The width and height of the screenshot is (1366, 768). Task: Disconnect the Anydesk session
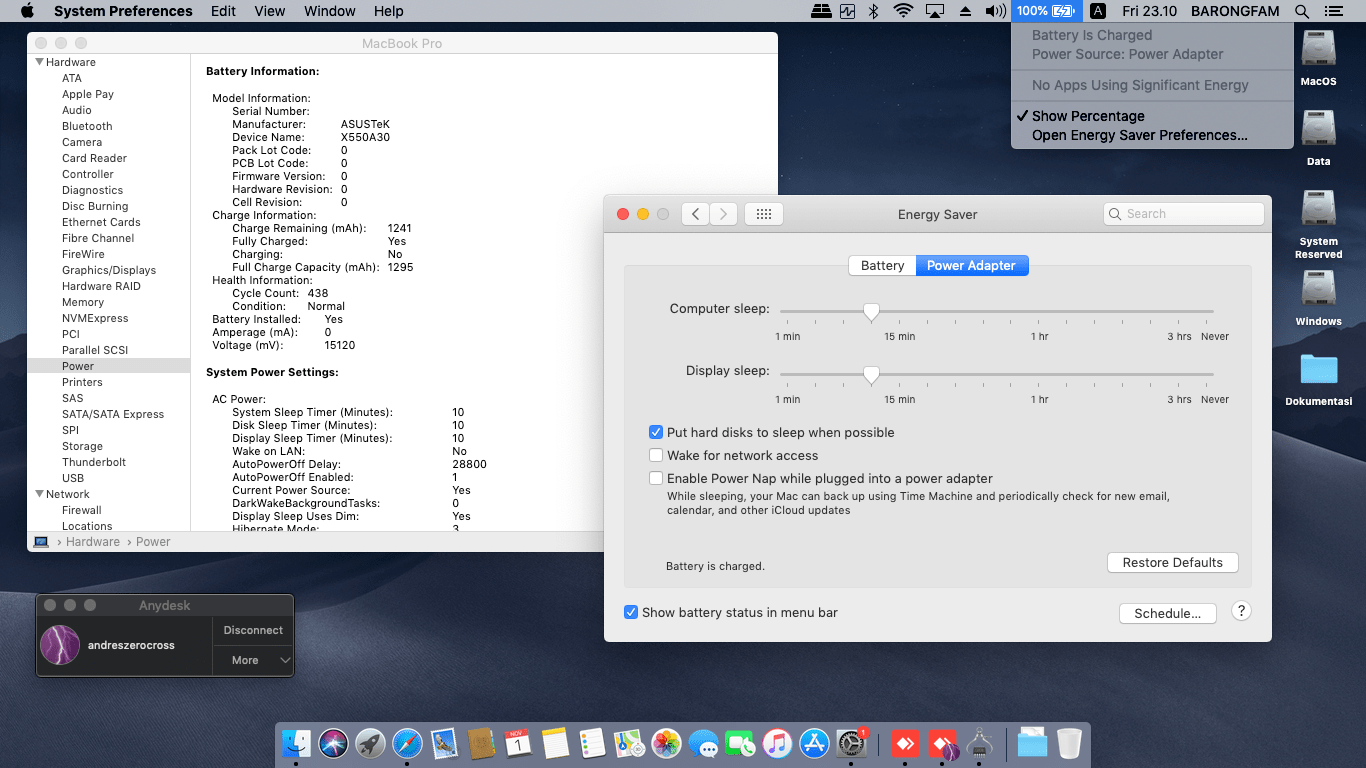click(x=253, y=630)
